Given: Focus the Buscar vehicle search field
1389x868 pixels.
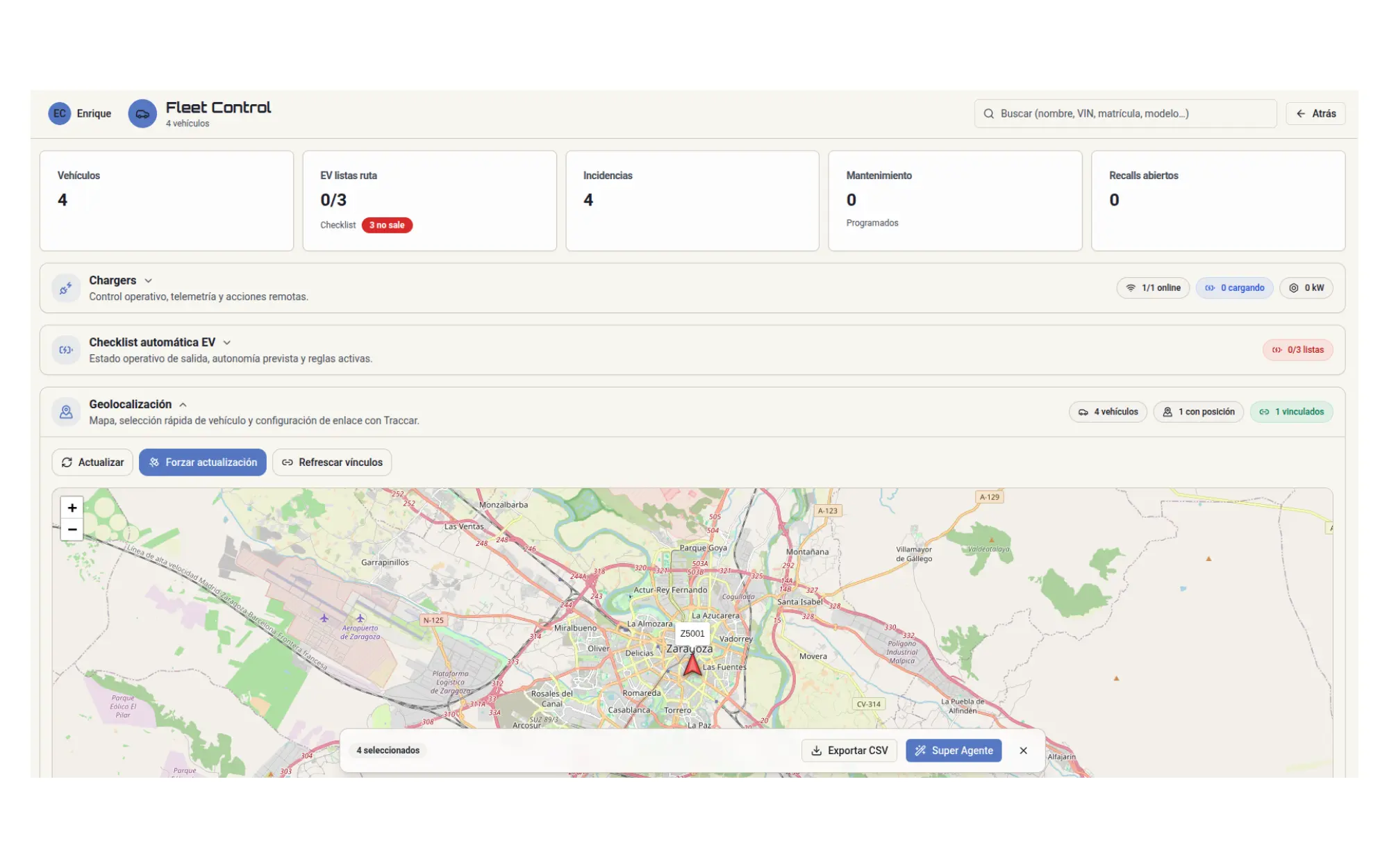Looking at the screenshot, I should coord(1125,114).
